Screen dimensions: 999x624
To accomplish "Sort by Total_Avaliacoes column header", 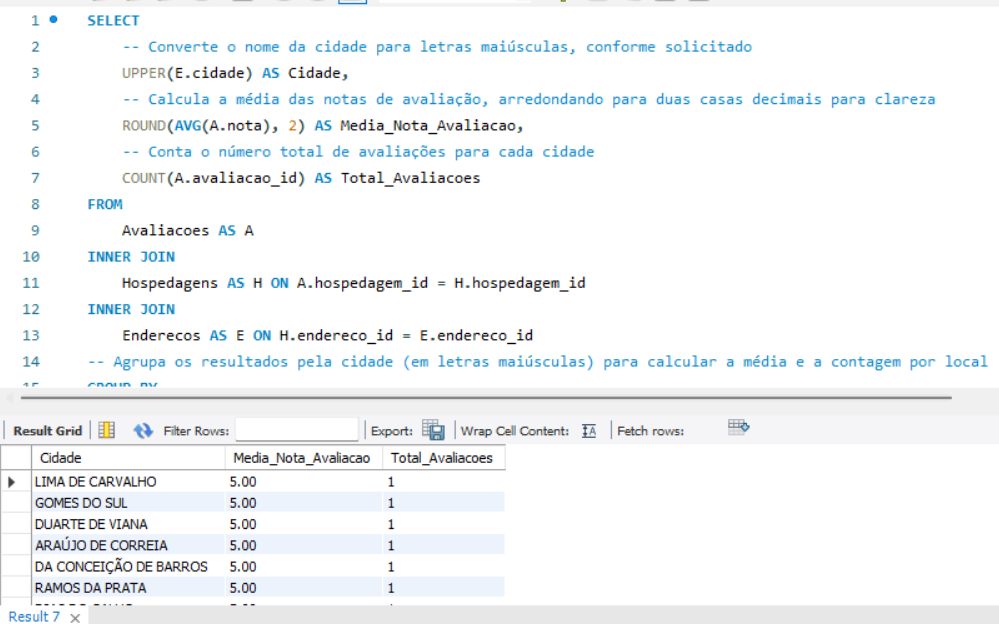I will click(443, 458).
